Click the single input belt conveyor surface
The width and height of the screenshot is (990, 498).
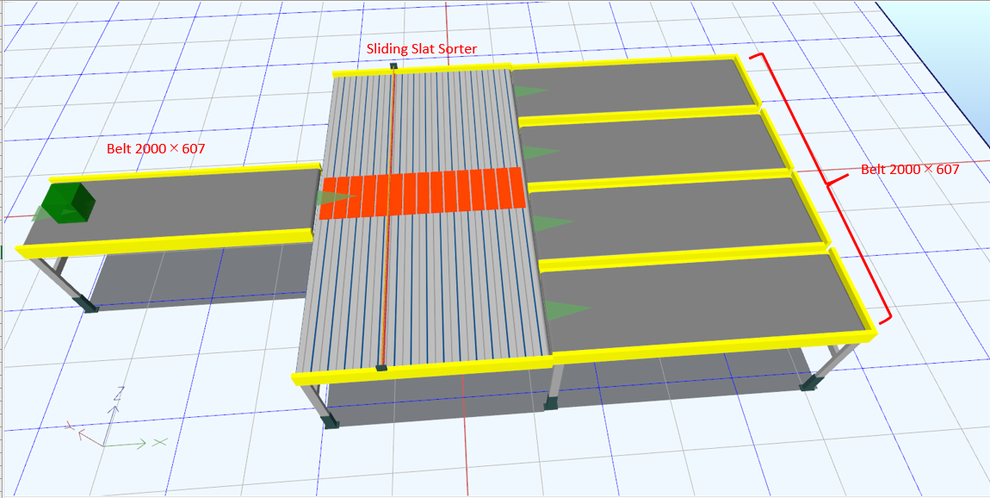(x=183, y=206)
